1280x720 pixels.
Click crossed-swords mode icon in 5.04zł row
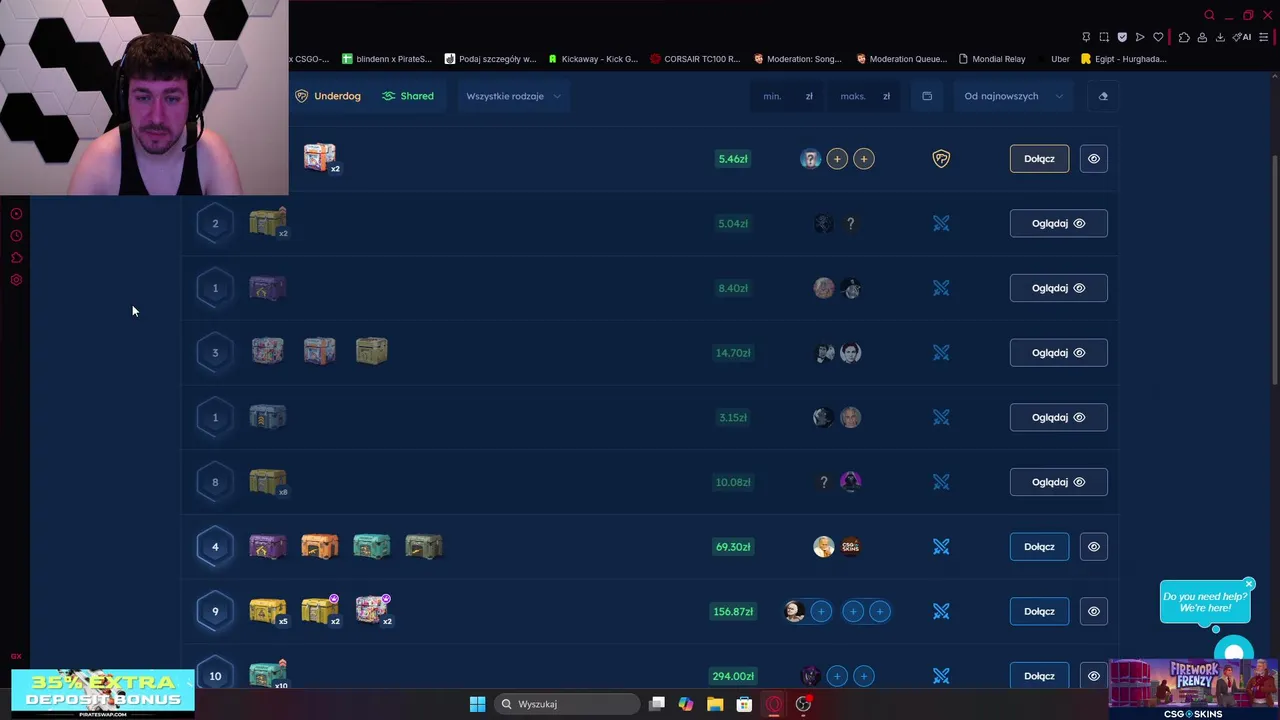coord(941,223)
